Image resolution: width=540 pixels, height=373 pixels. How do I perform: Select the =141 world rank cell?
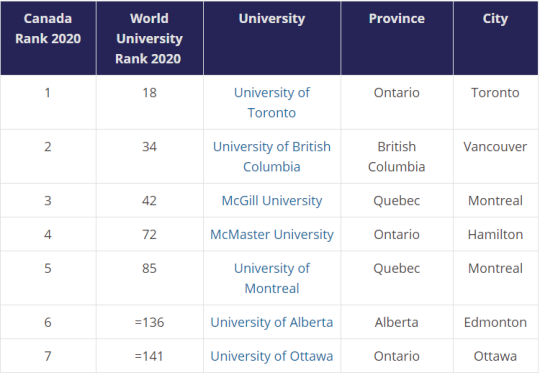pyautogui.click(x=149, y=356)
